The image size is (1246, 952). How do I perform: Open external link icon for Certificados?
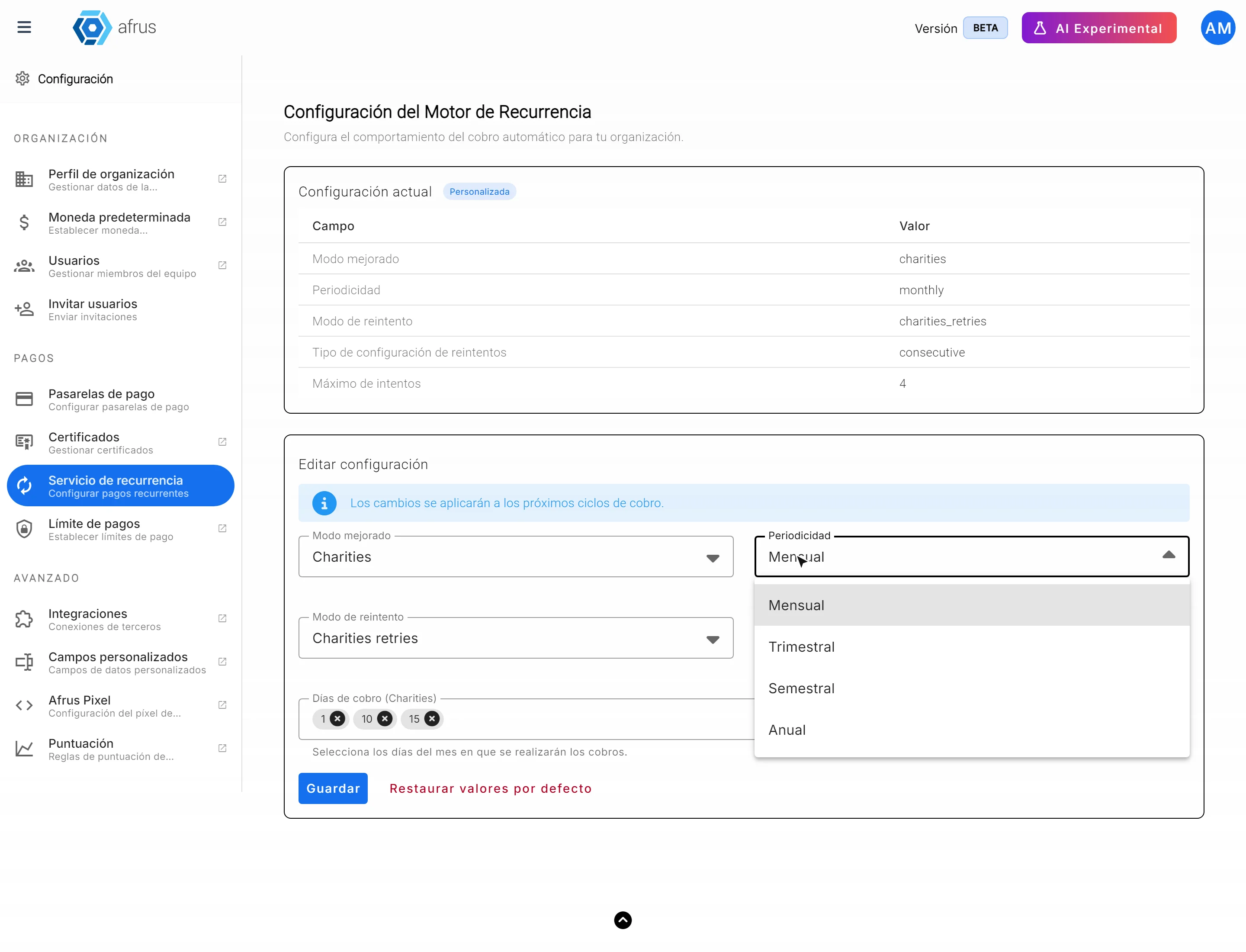(222, 442)
